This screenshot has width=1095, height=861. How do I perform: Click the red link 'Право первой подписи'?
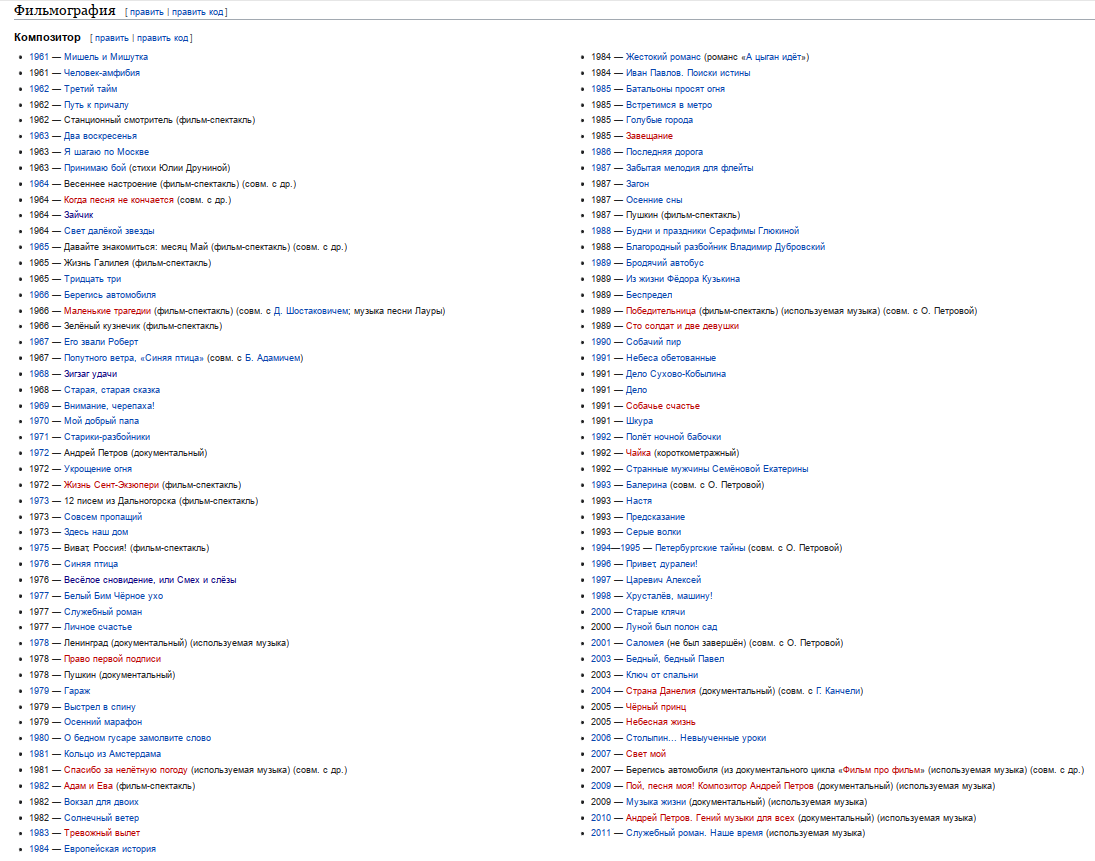pos(112,658)
